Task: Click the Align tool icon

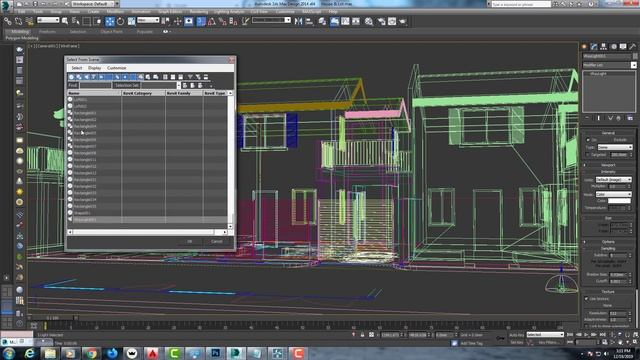Action: 309,21
